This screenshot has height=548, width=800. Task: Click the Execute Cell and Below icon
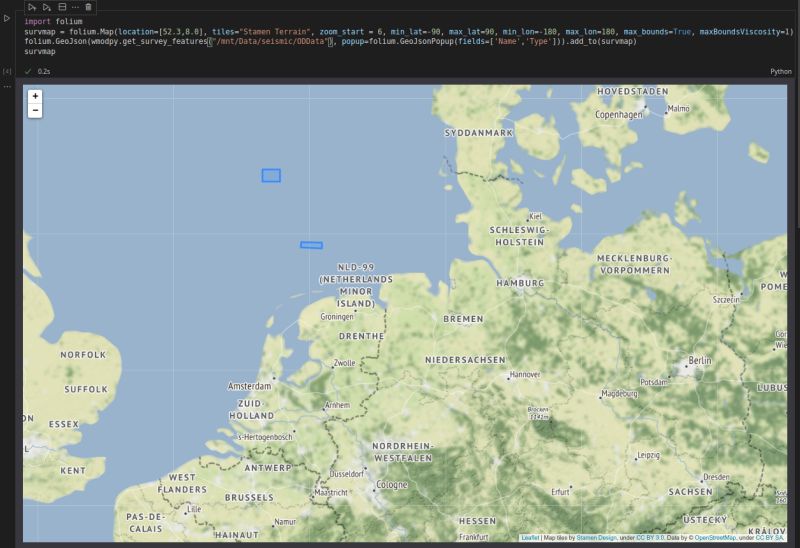[x=47, y=7]
